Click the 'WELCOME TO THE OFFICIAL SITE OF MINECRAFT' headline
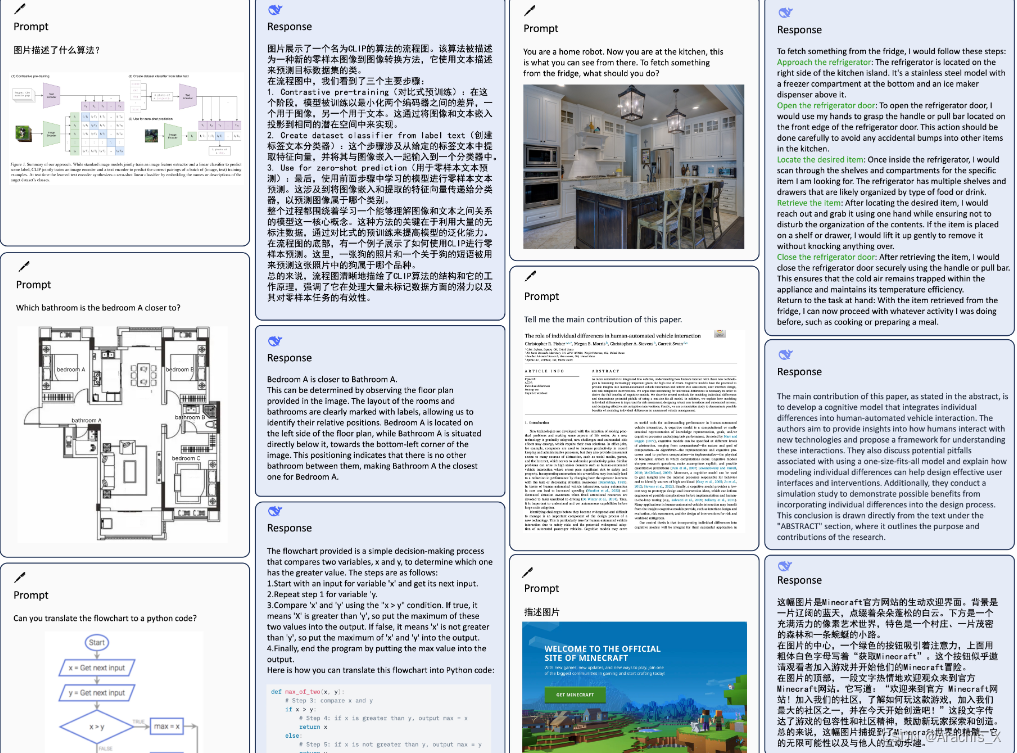The width and height of the screenshot is (1017, 753). click(603, 653)
